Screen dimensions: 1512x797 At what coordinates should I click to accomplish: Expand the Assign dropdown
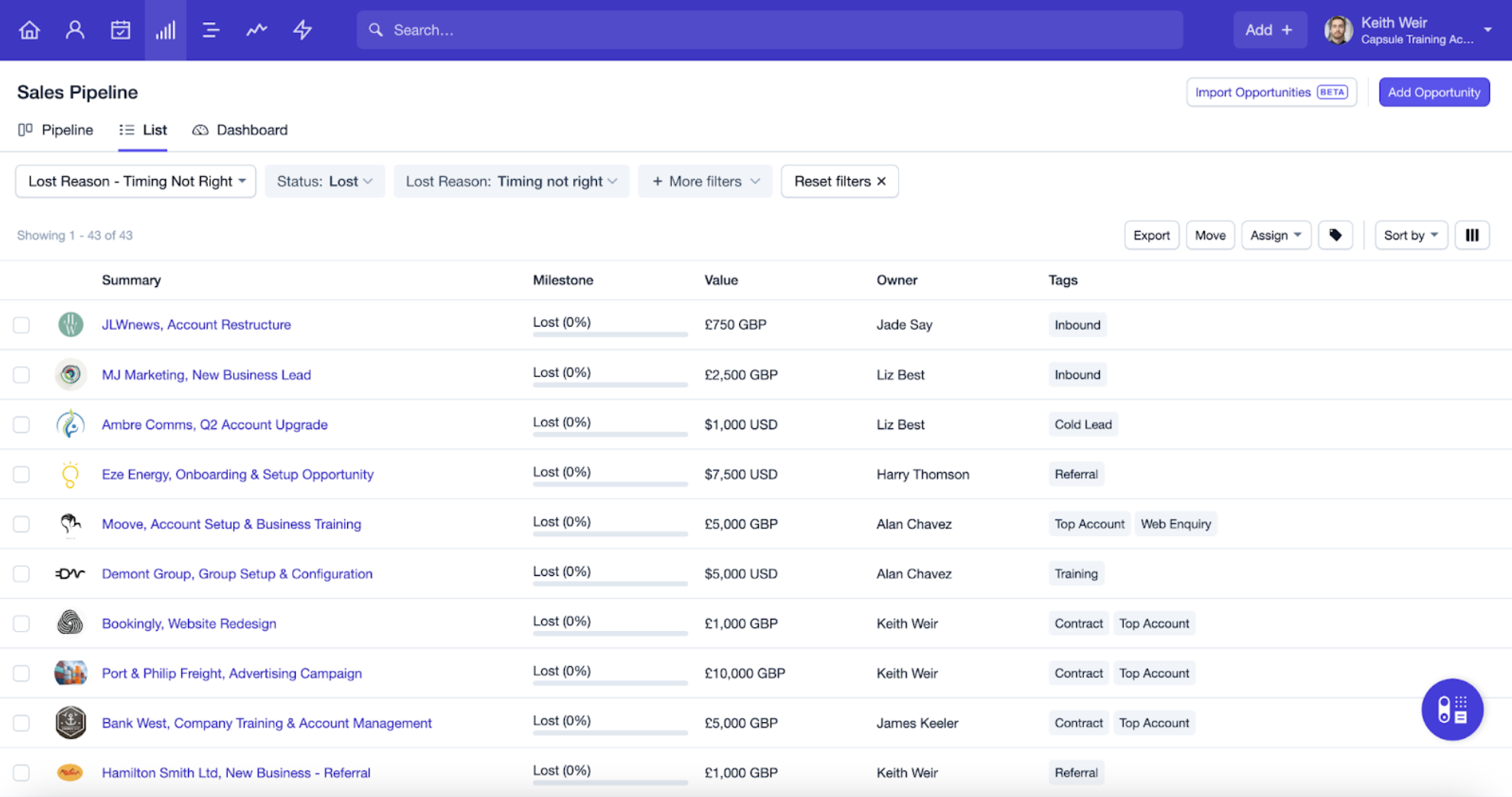(1276, 235)
